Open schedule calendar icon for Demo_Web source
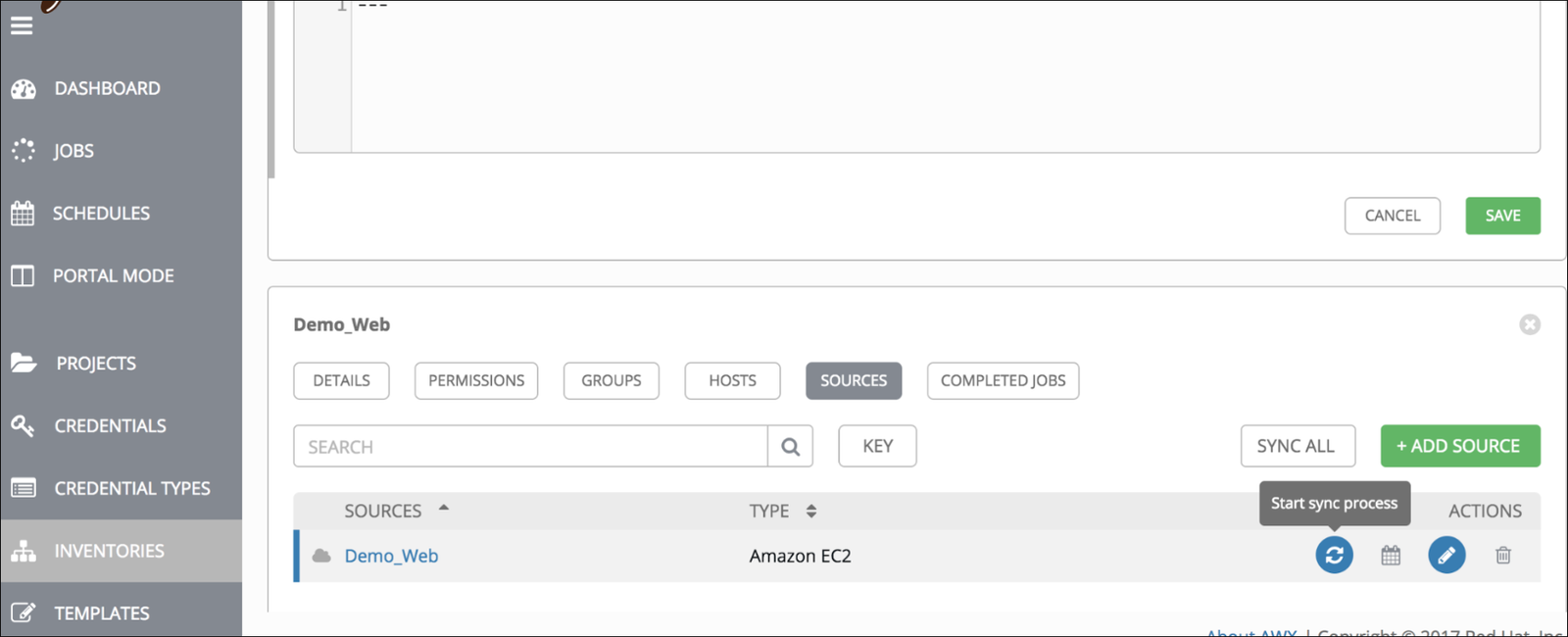The height and width of the screenshot is (637, 1568). click(1391, 556)
